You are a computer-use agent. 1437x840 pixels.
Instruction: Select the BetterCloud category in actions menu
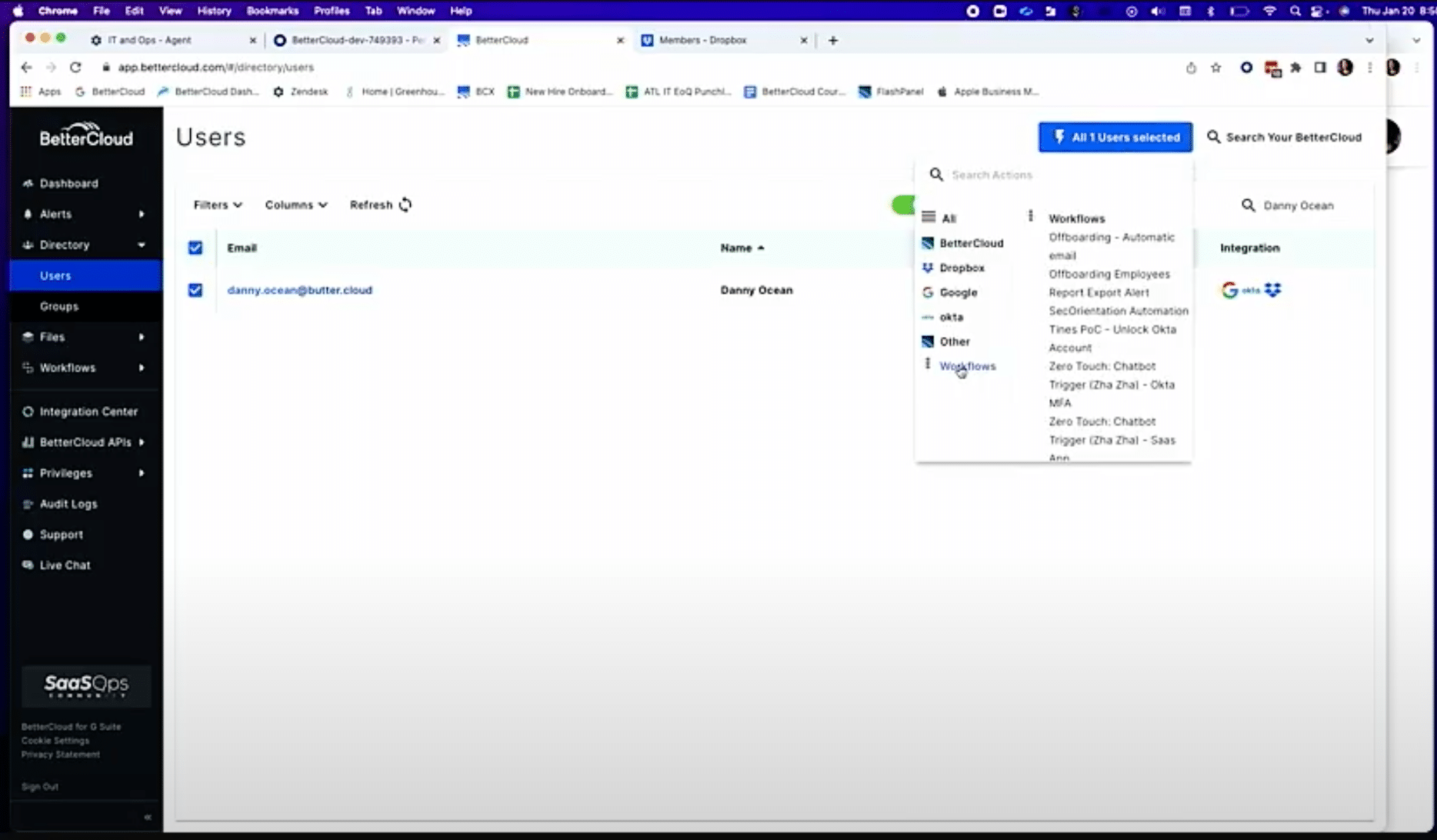[963, 243]
